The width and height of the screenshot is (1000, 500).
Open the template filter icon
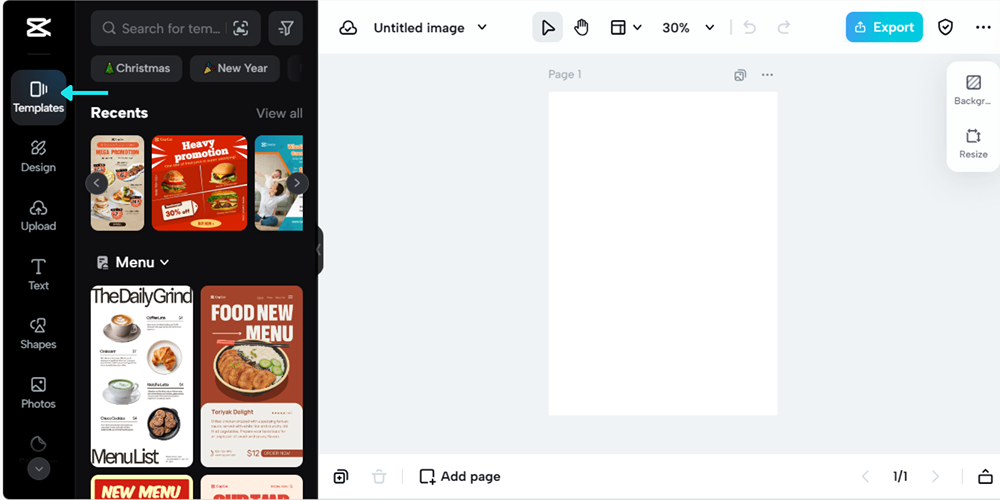click(286, 28)
